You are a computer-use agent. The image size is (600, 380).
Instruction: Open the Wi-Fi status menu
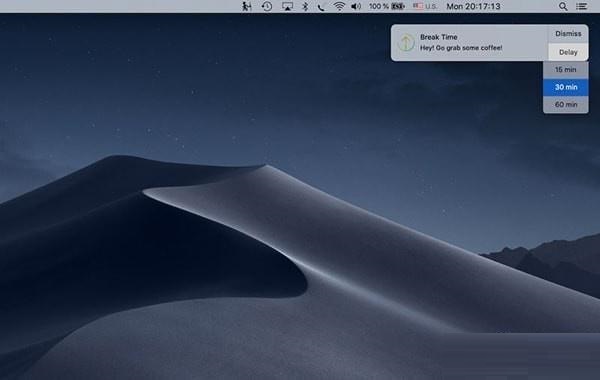click(x=339, y=6)
